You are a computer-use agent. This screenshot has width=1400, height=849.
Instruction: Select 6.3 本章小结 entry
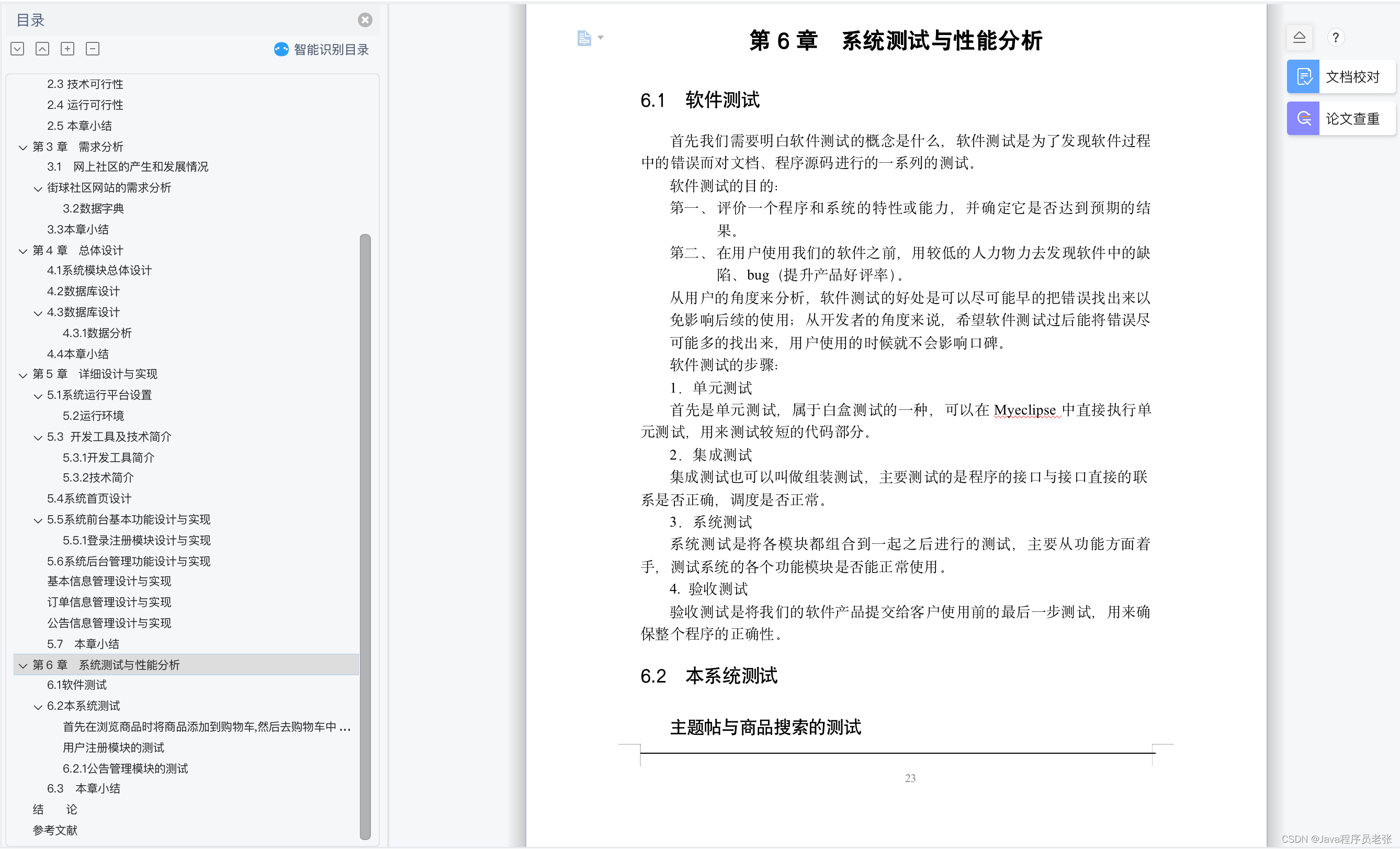coord(84,789)
